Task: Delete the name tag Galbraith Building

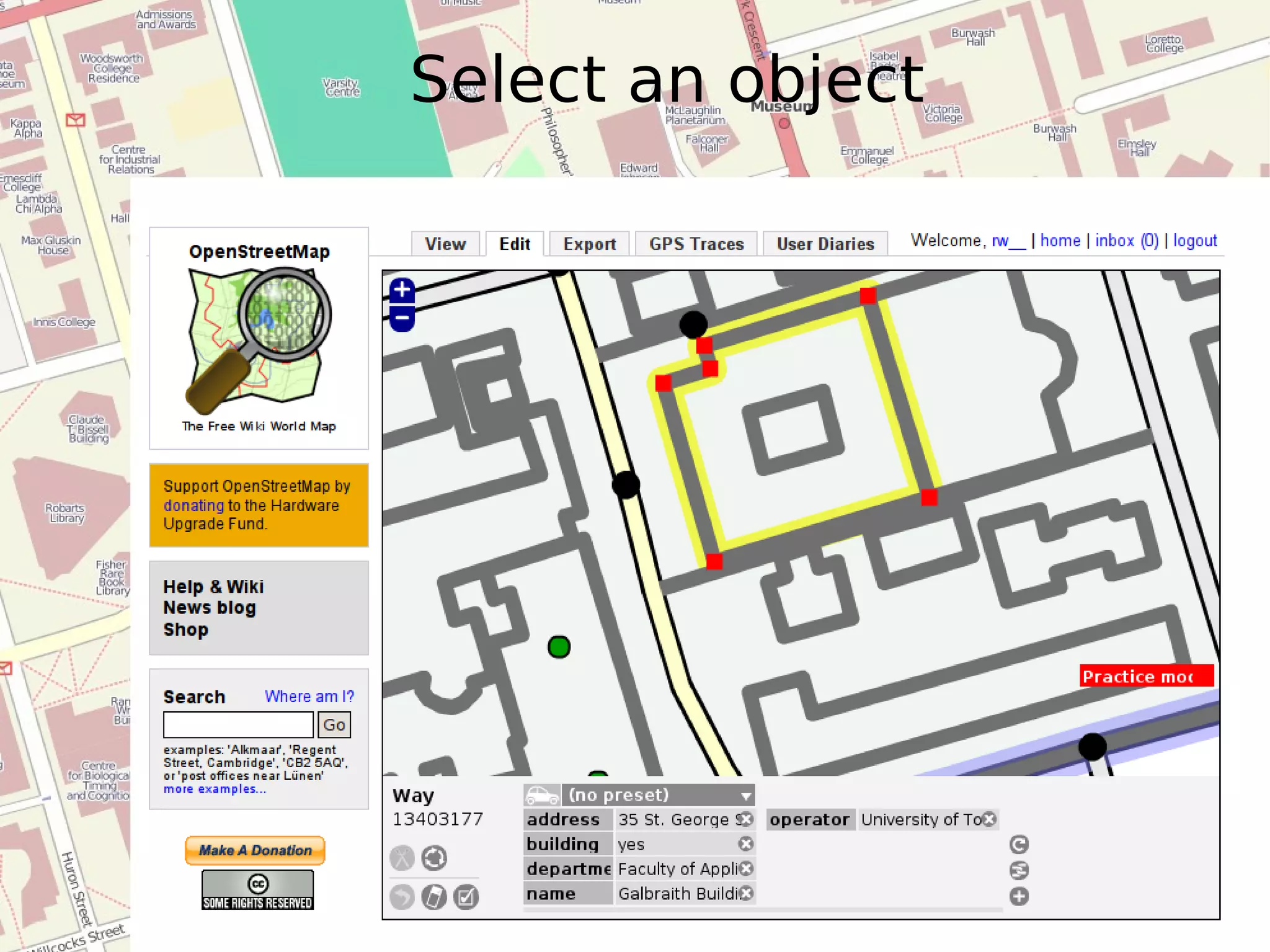Action: tap(746, 893)
